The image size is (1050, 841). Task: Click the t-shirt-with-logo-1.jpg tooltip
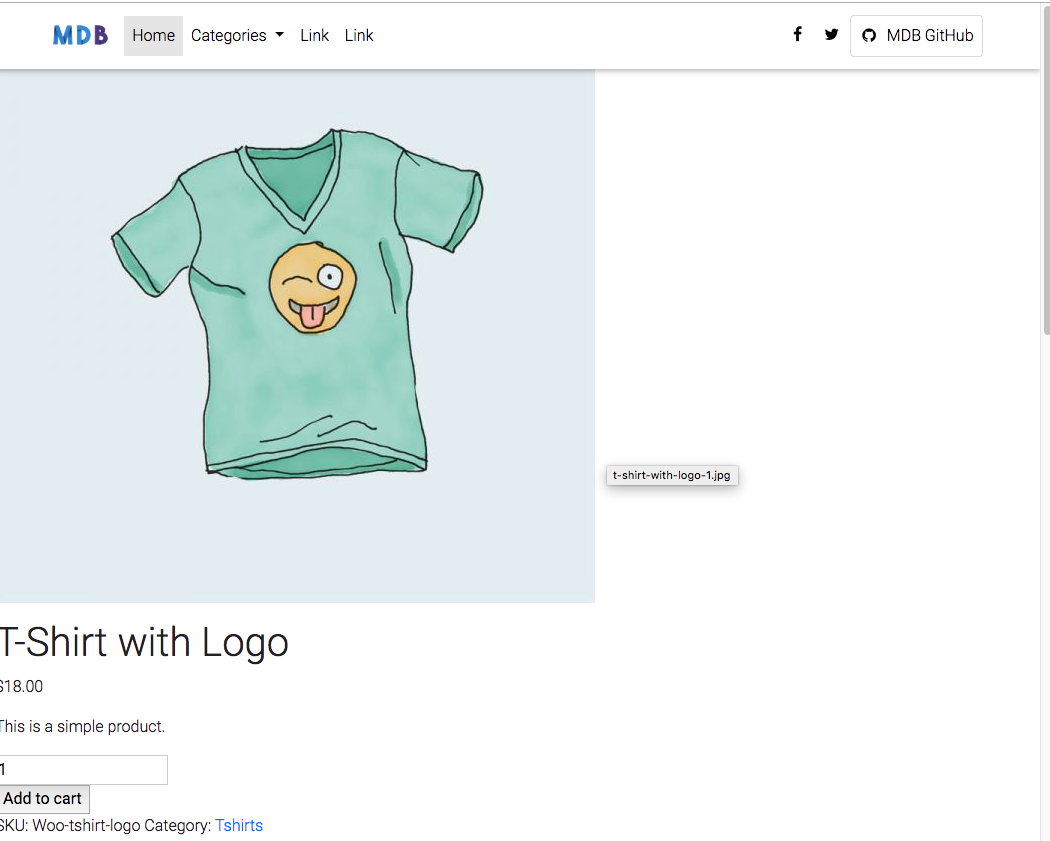(672, 475)
